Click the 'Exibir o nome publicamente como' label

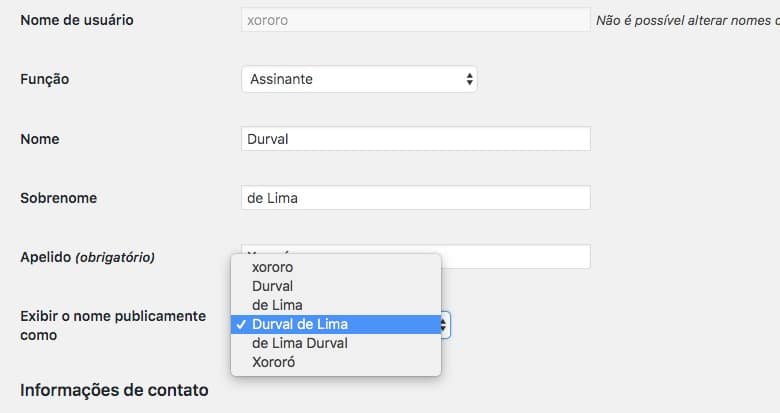[113, 325]
